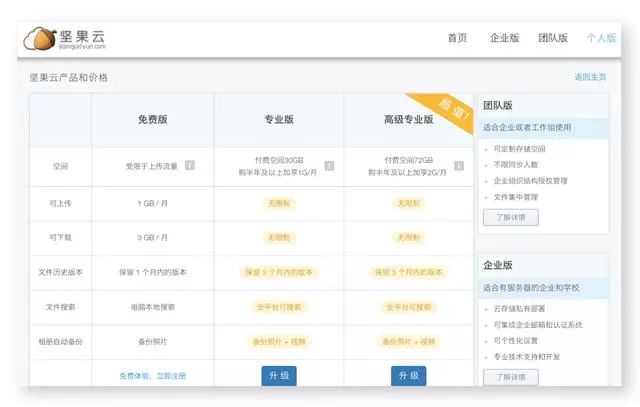The width and height of the screenshot is (640, 407).
Task: Click the 专业版 column header
Action: pos(279,120)
